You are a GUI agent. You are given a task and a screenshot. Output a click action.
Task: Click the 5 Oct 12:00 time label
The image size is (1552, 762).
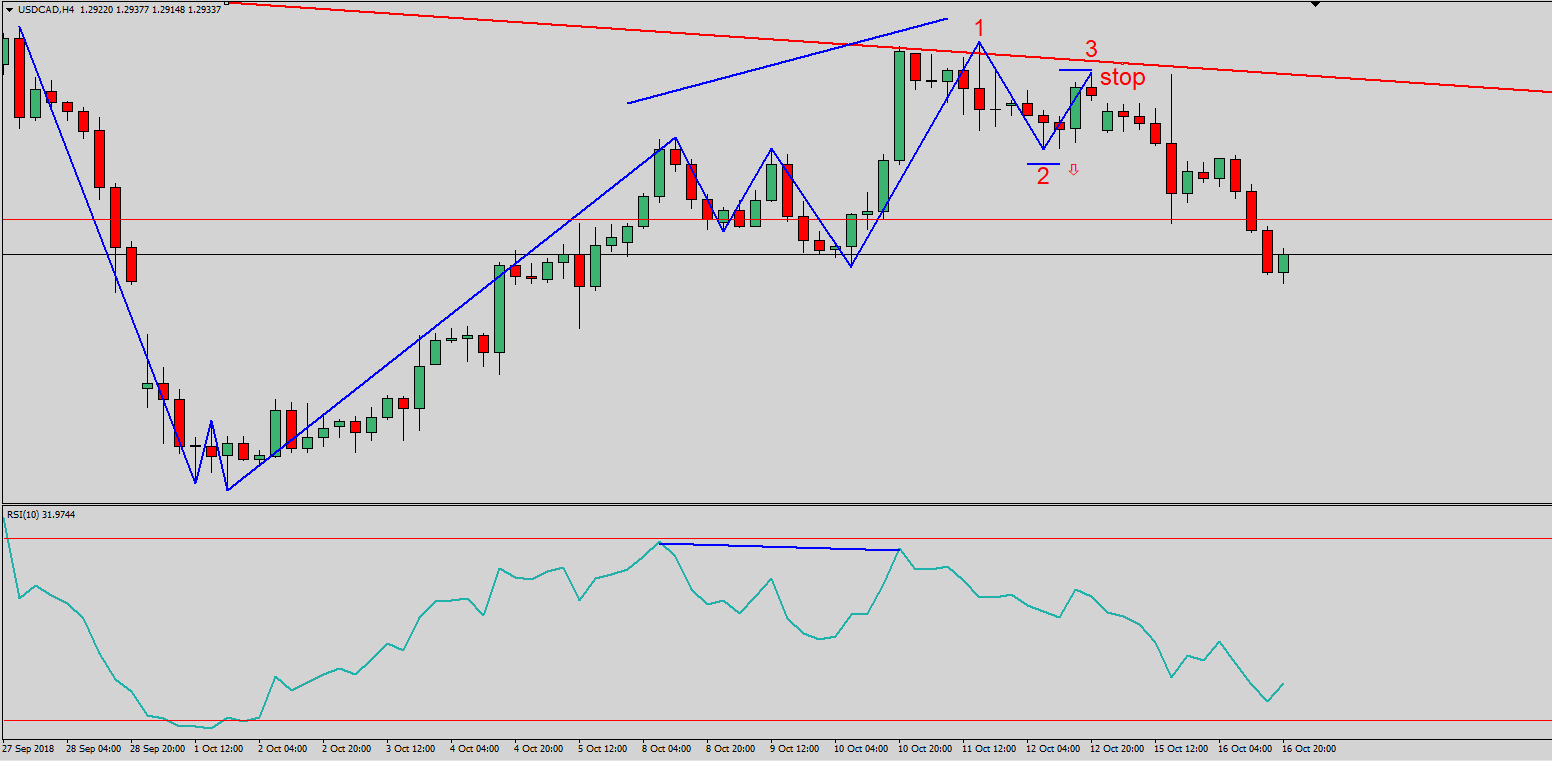tap(603, 748)
